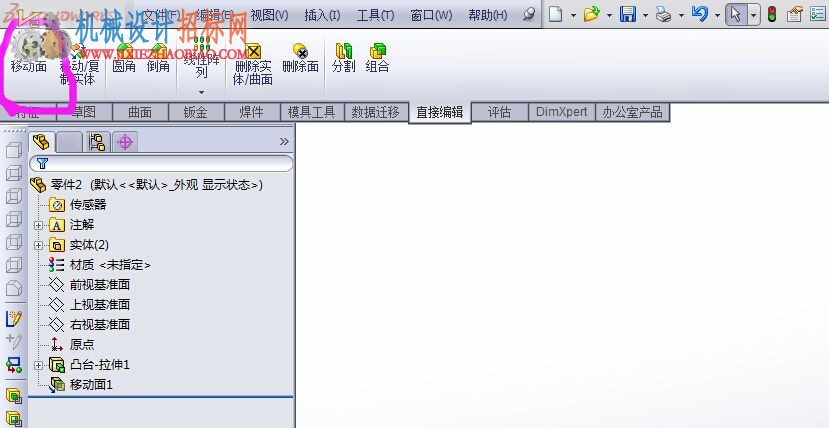
Task: Expand the panel with the >> chevron
Action: 284,142
